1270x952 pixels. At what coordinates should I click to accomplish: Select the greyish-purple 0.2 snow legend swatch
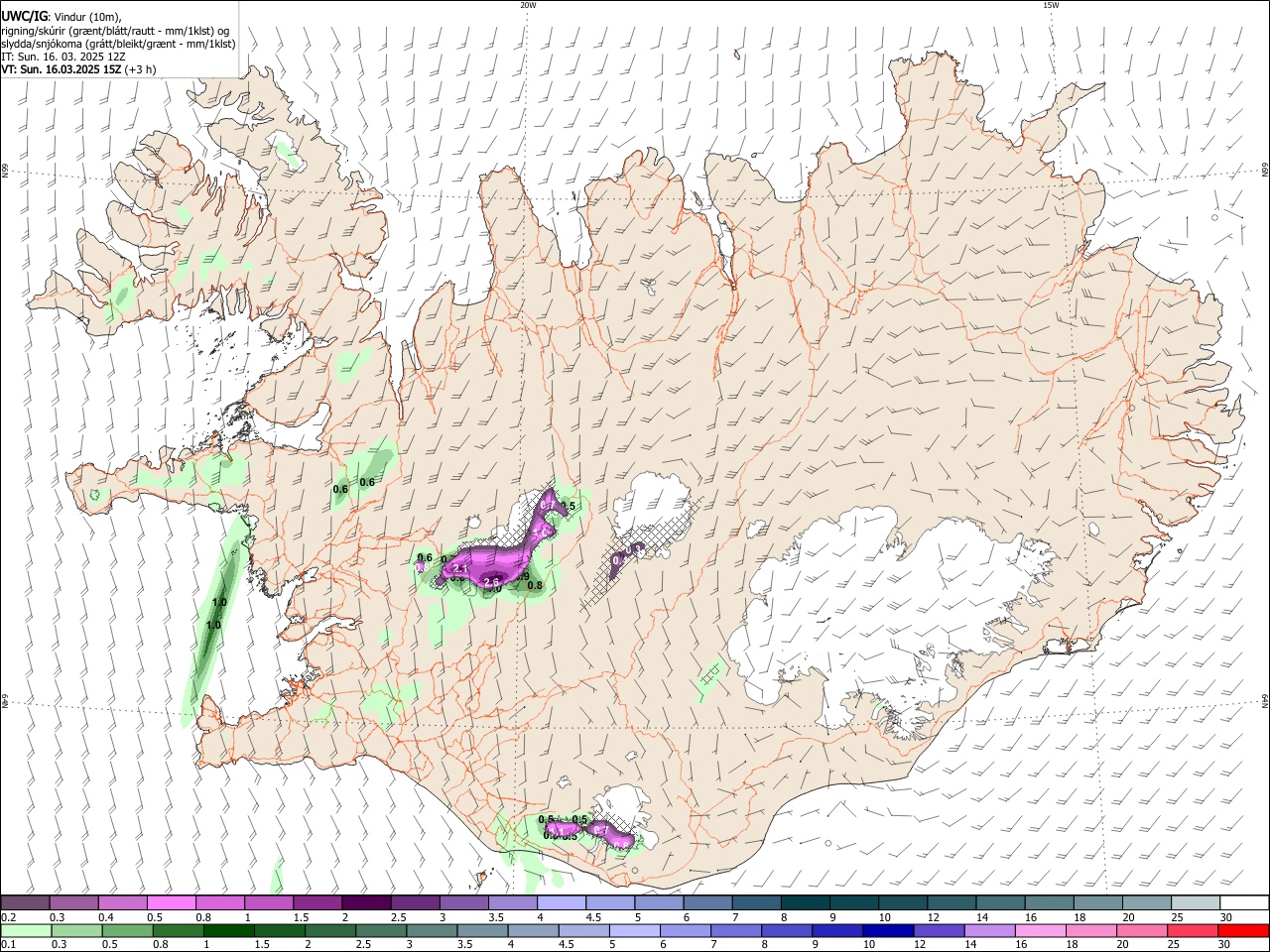click(x=25, y=903)
